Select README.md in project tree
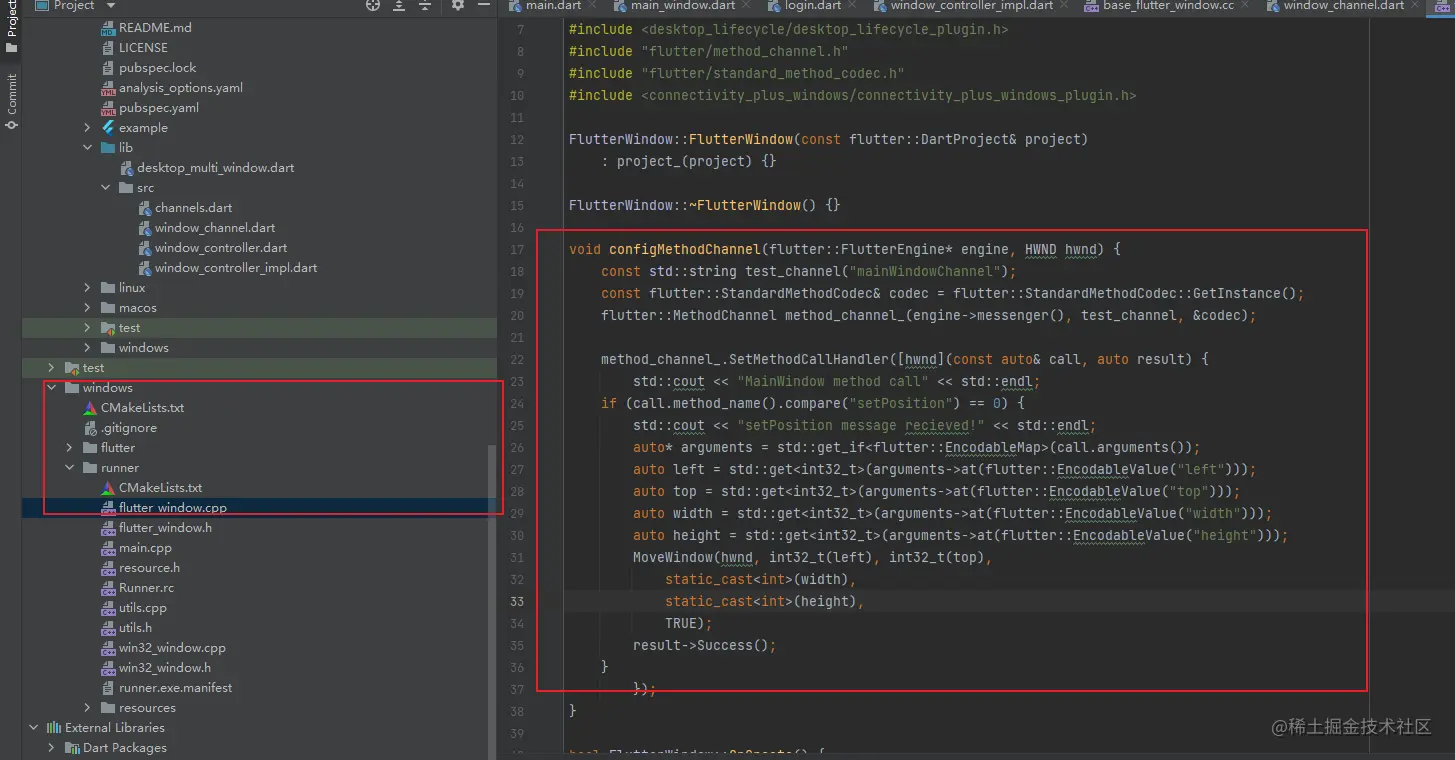 [155, 28]
